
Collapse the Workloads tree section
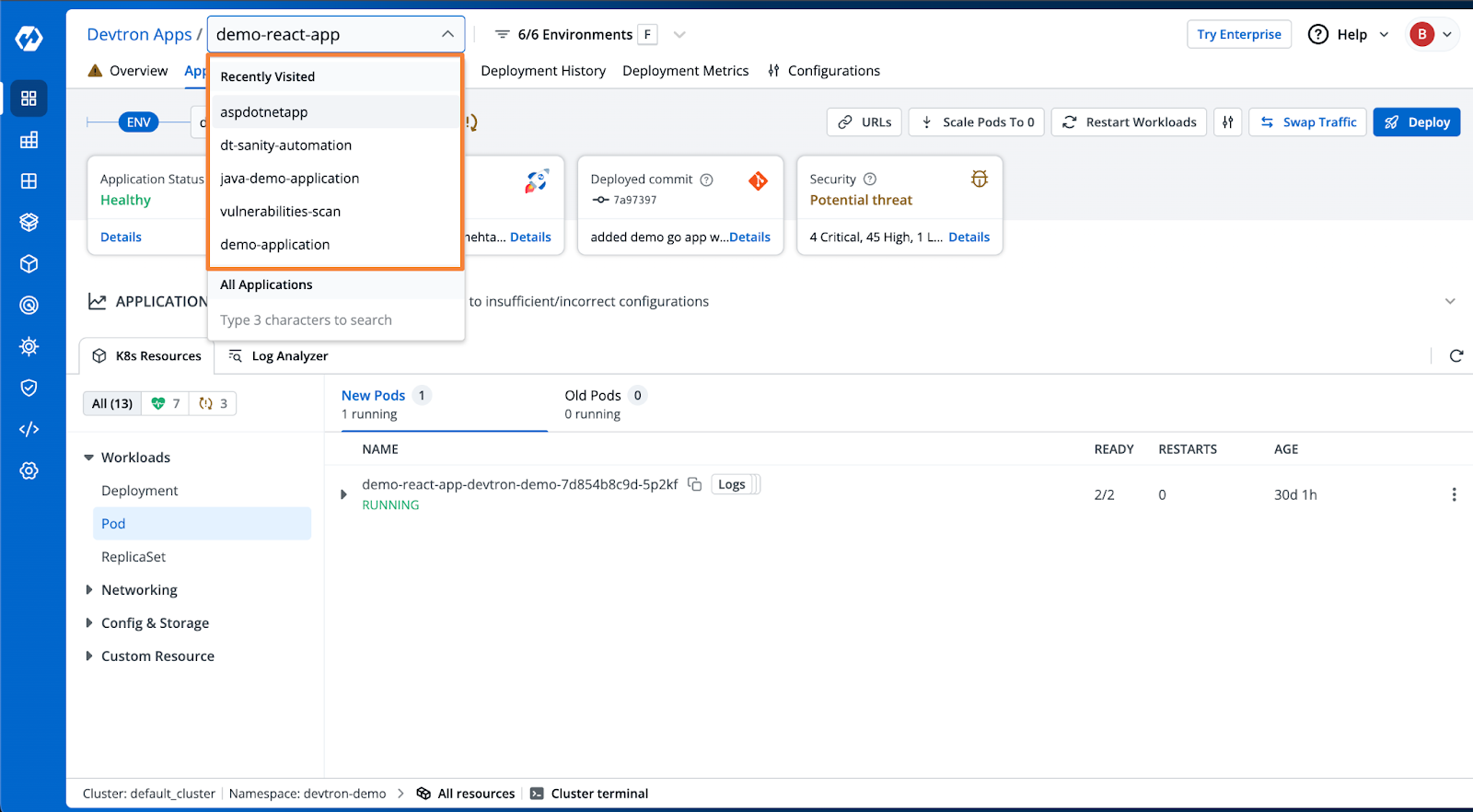[89, 458]
